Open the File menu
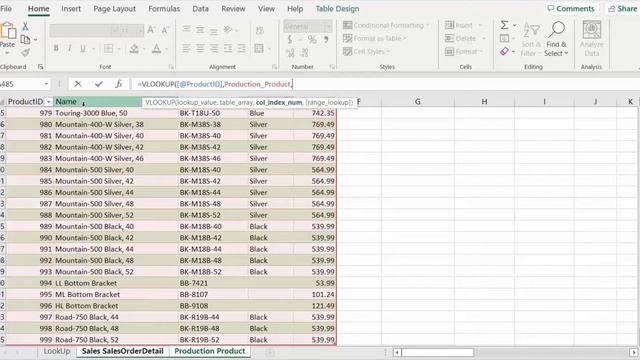Screen dimensions: 640x360 tap(6, 9)
